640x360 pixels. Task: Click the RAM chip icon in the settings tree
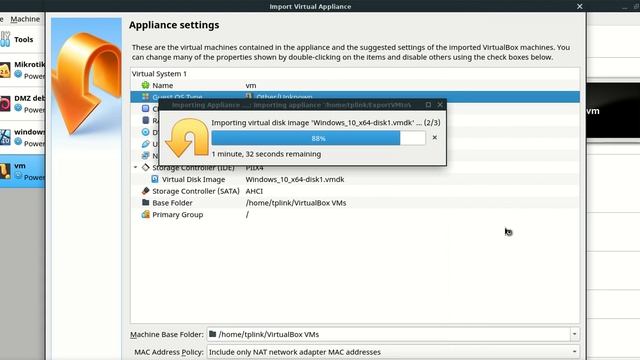145,120
